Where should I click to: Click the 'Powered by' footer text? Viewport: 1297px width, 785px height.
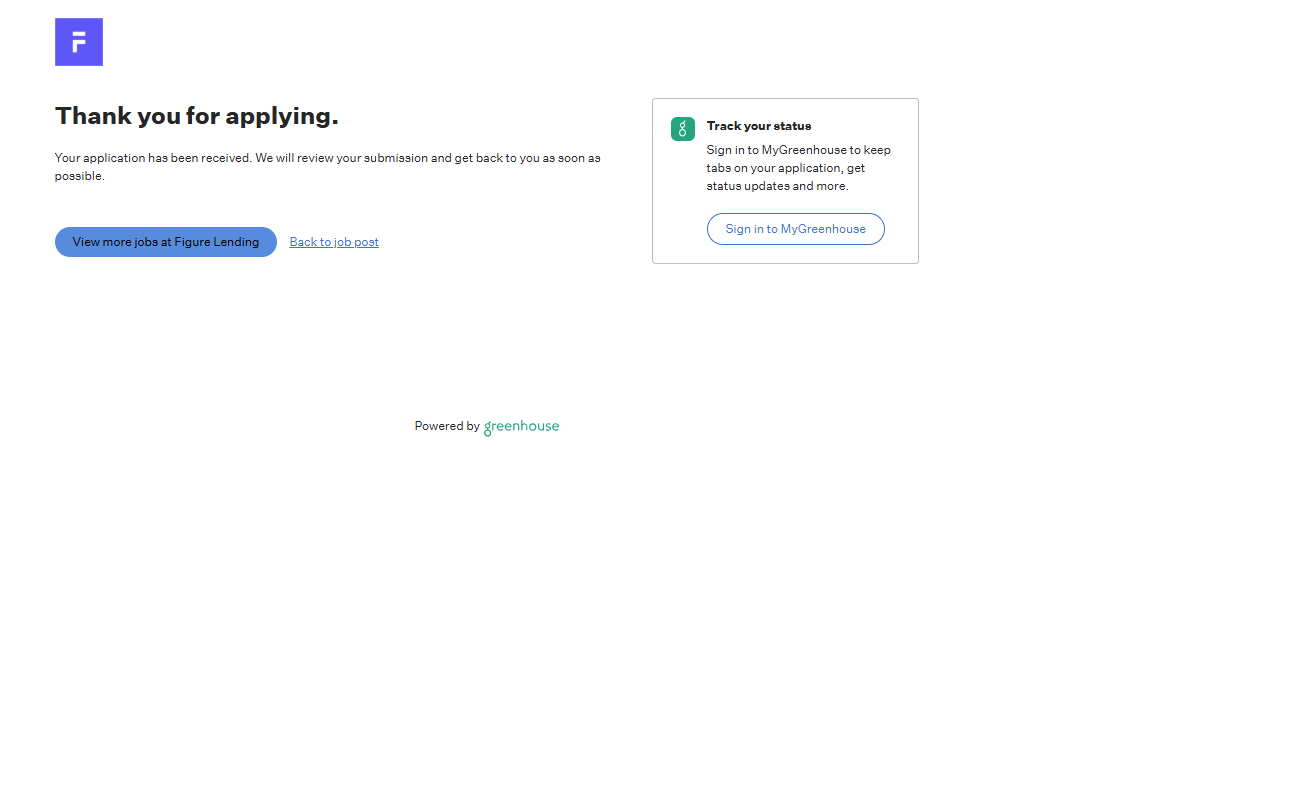[447, 426]
